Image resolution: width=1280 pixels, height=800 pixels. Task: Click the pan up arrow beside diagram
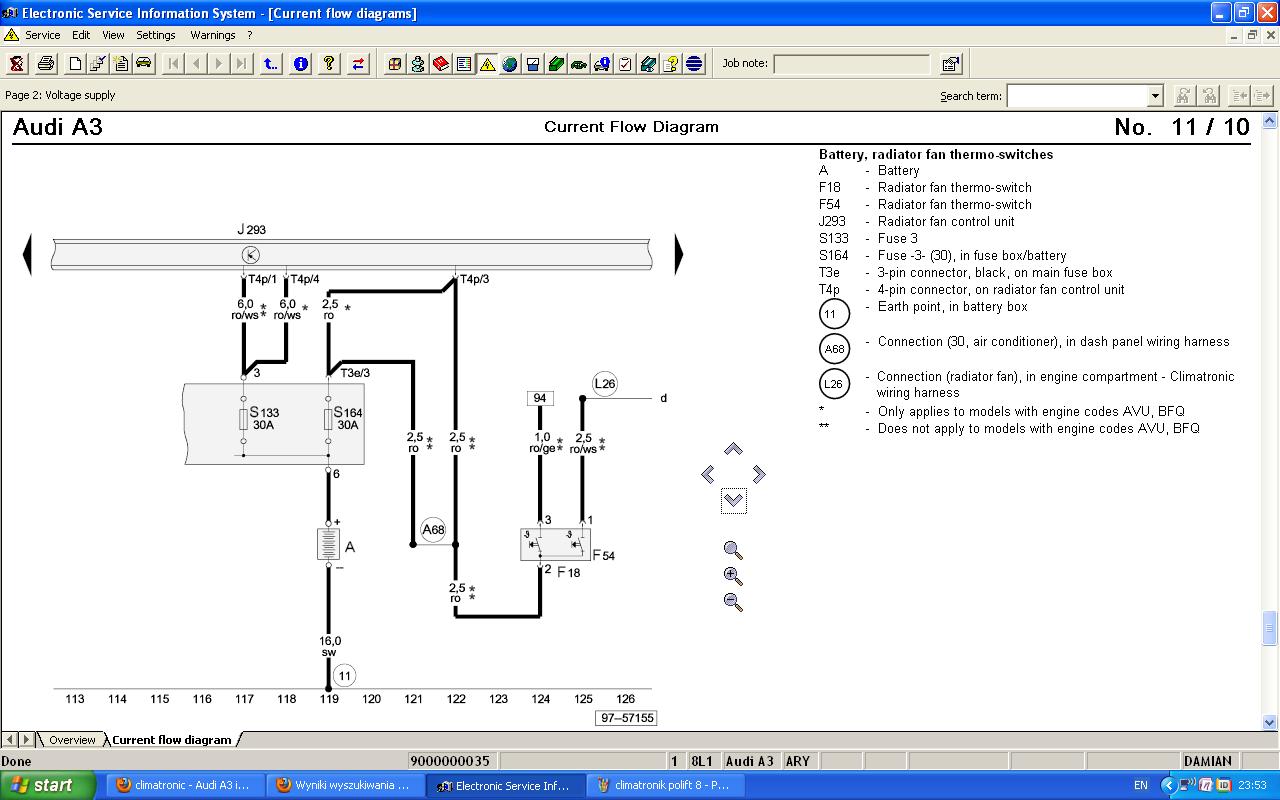tap(733, 450)
